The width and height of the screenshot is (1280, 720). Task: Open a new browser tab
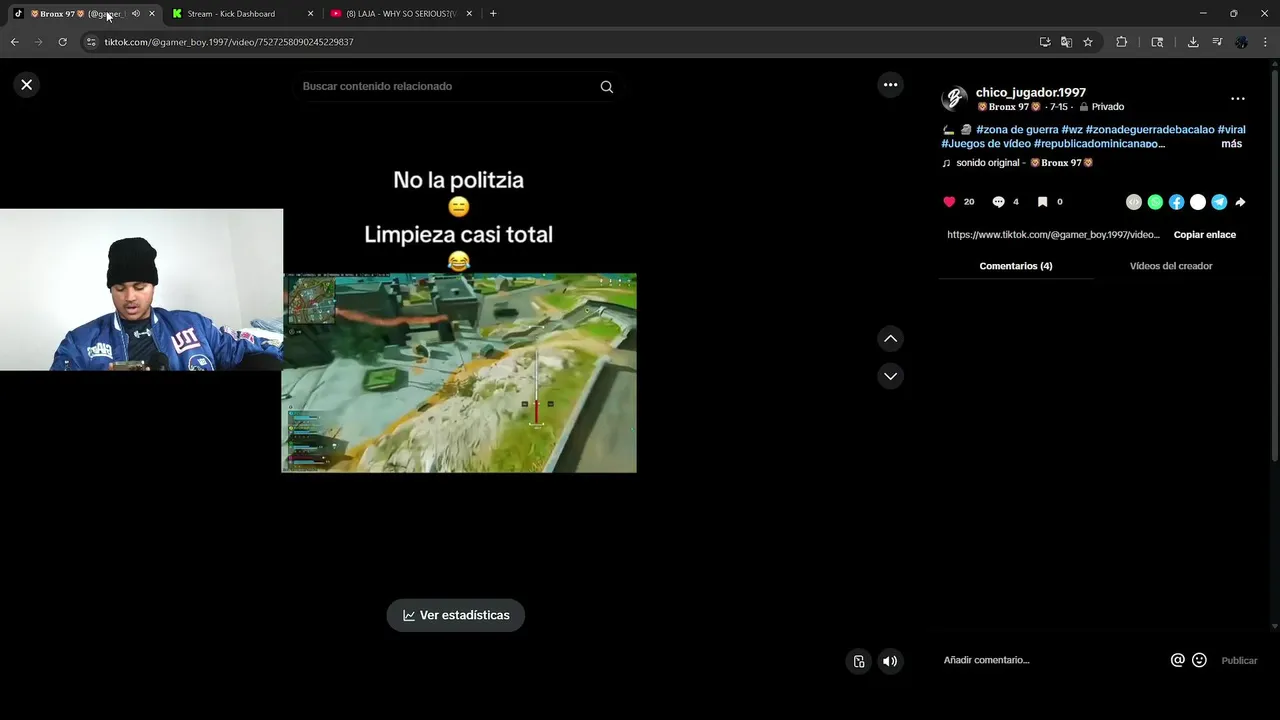(493, 14)
